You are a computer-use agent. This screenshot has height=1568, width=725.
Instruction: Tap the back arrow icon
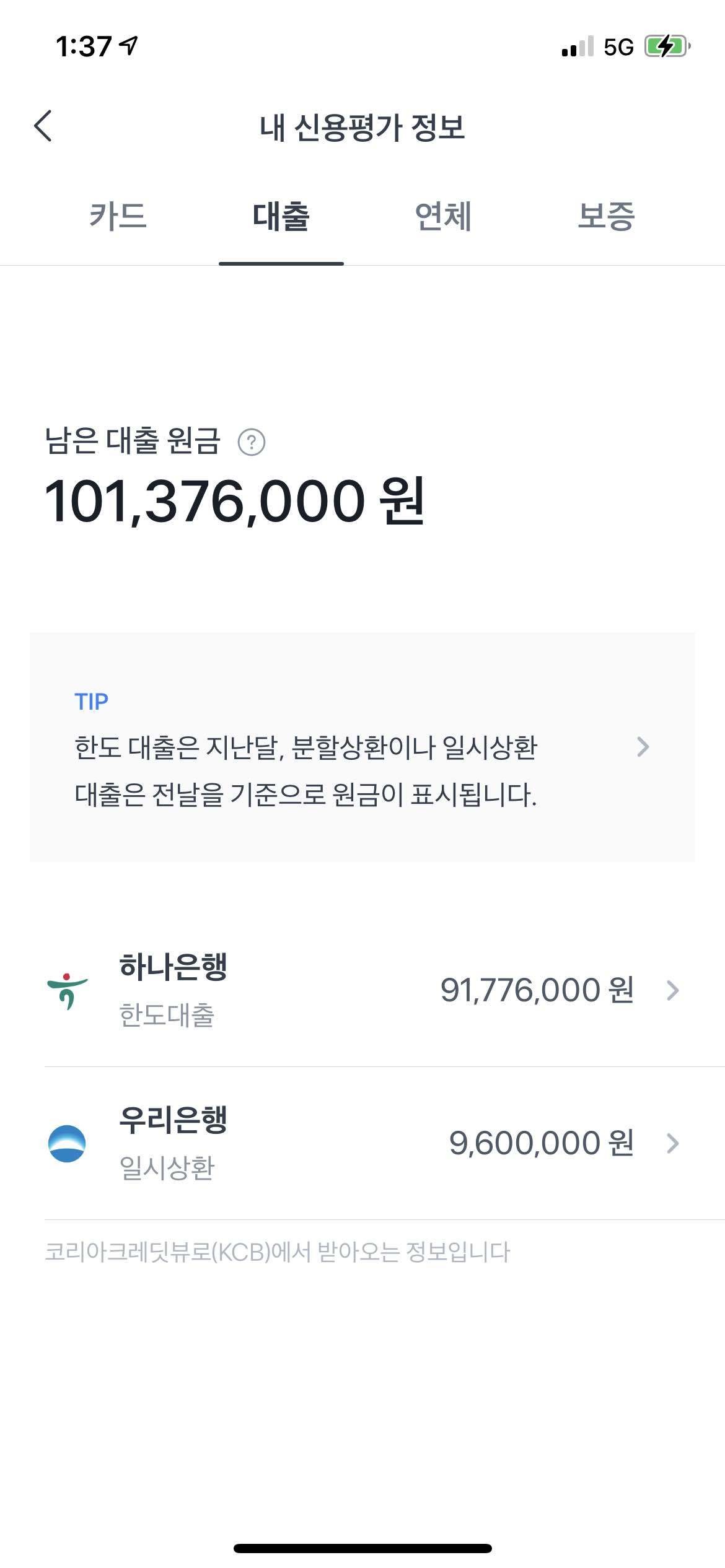tap(43, 126)
